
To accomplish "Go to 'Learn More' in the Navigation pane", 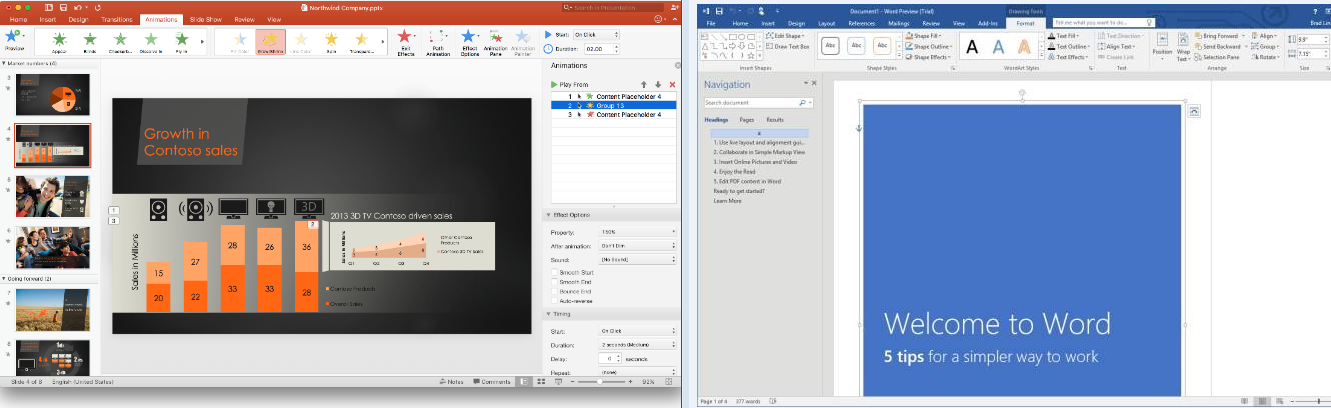I will coord(727,200).
